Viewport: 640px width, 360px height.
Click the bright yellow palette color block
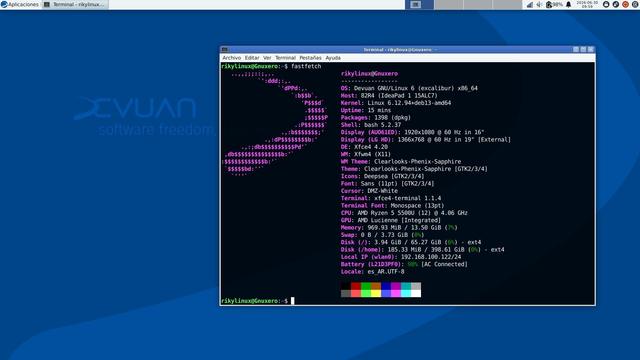(x=376, y=293)
